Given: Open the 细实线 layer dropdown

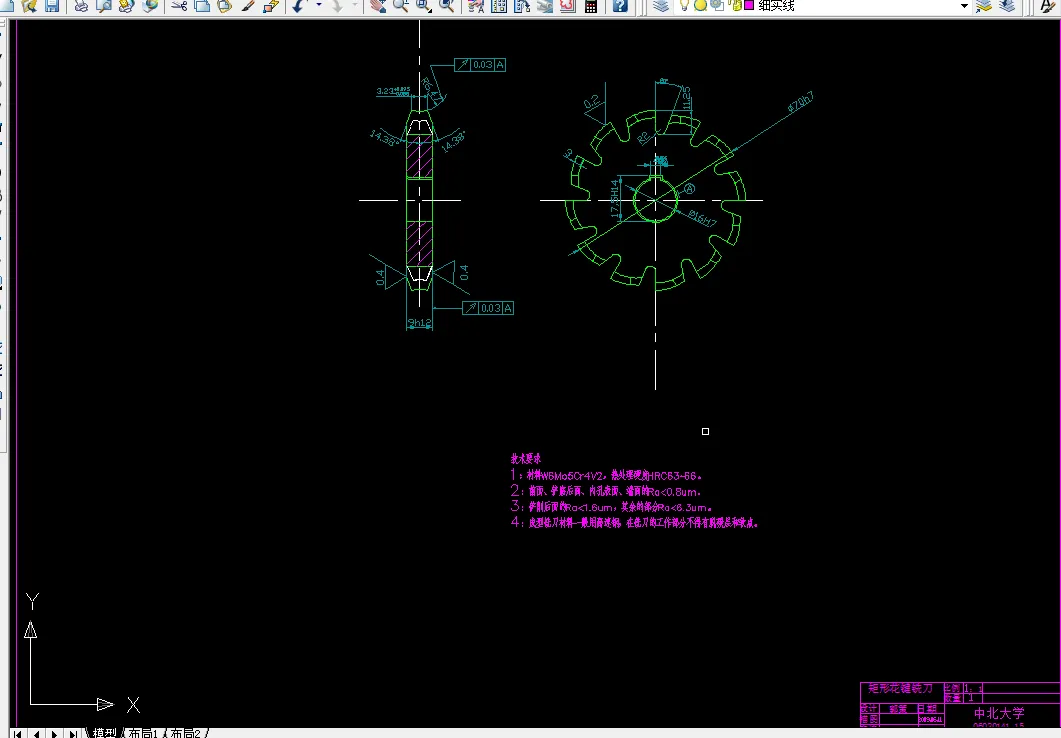Looking at the screenshot, I should [x=964, y=6].
